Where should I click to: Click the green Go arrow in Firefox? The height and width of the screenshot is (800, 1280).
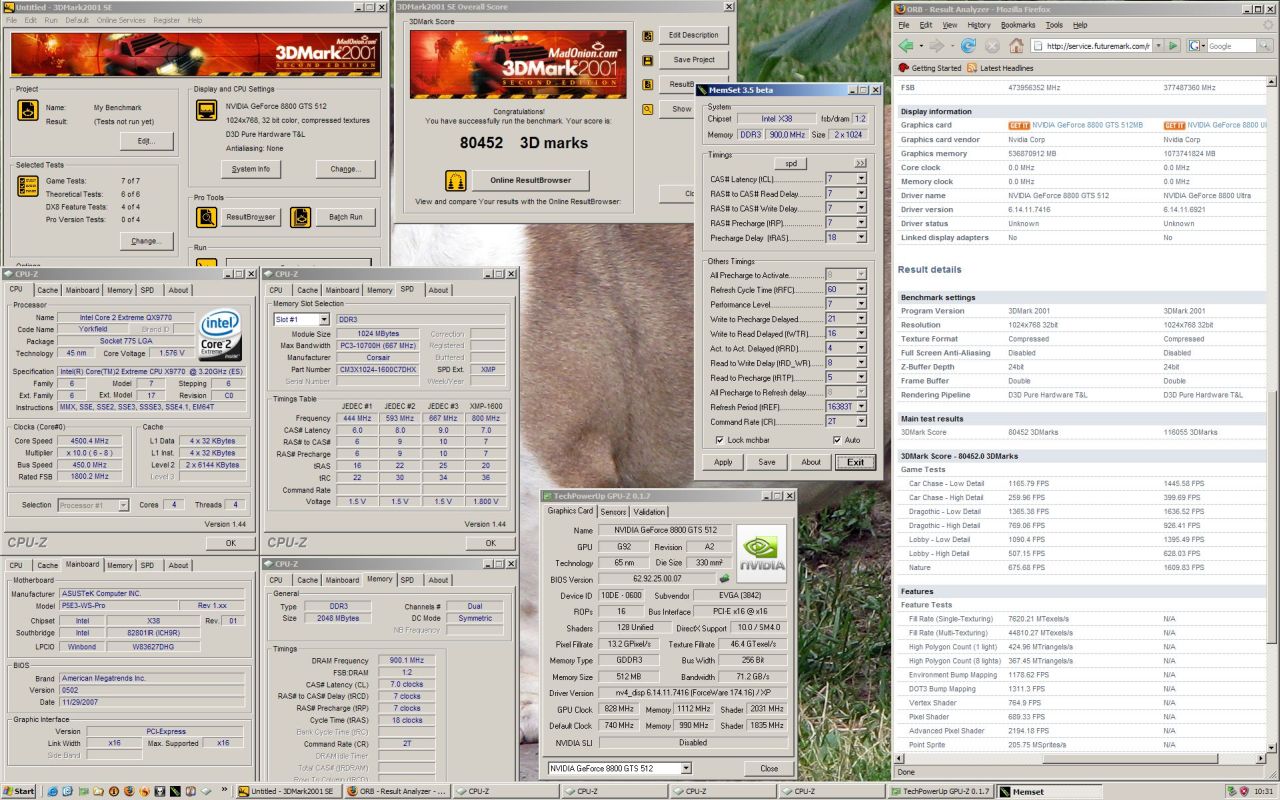click(1173, 46)
